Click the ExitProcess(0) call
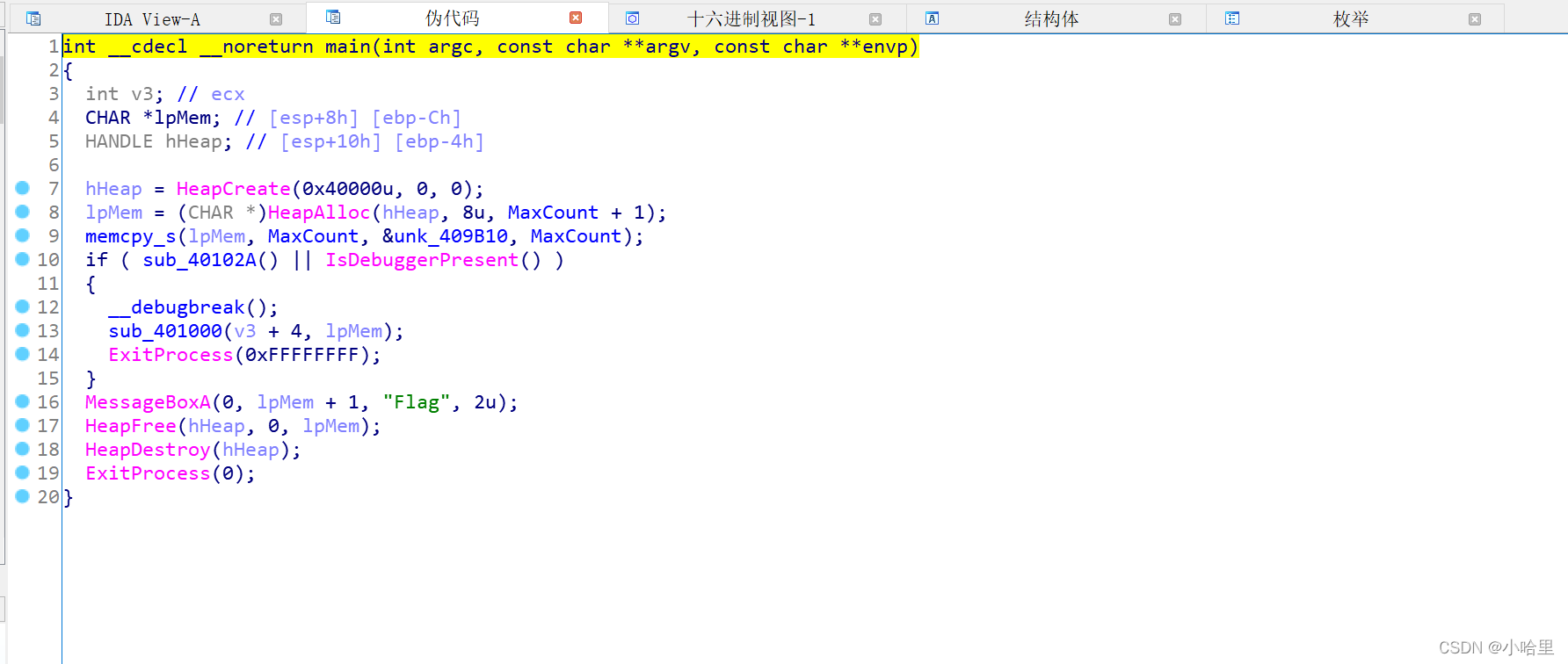 148,473
